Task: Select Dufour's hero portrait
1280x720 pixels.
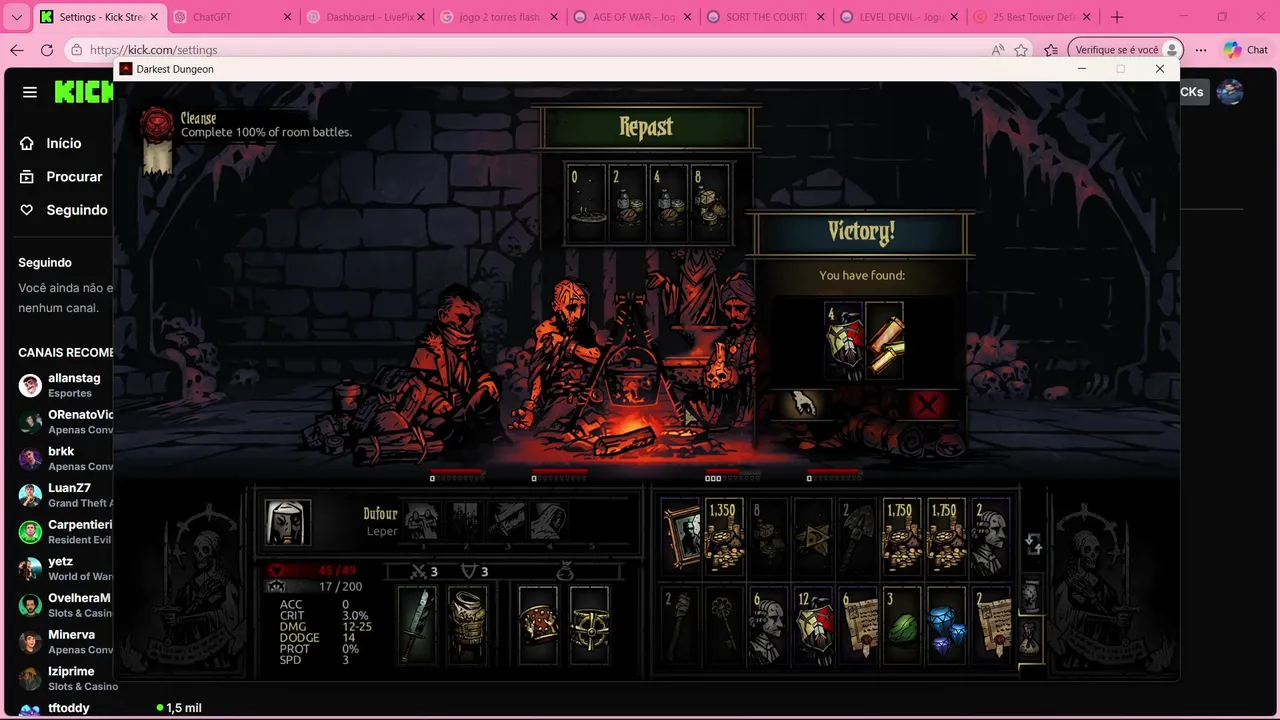Action: tap(287, 522)
